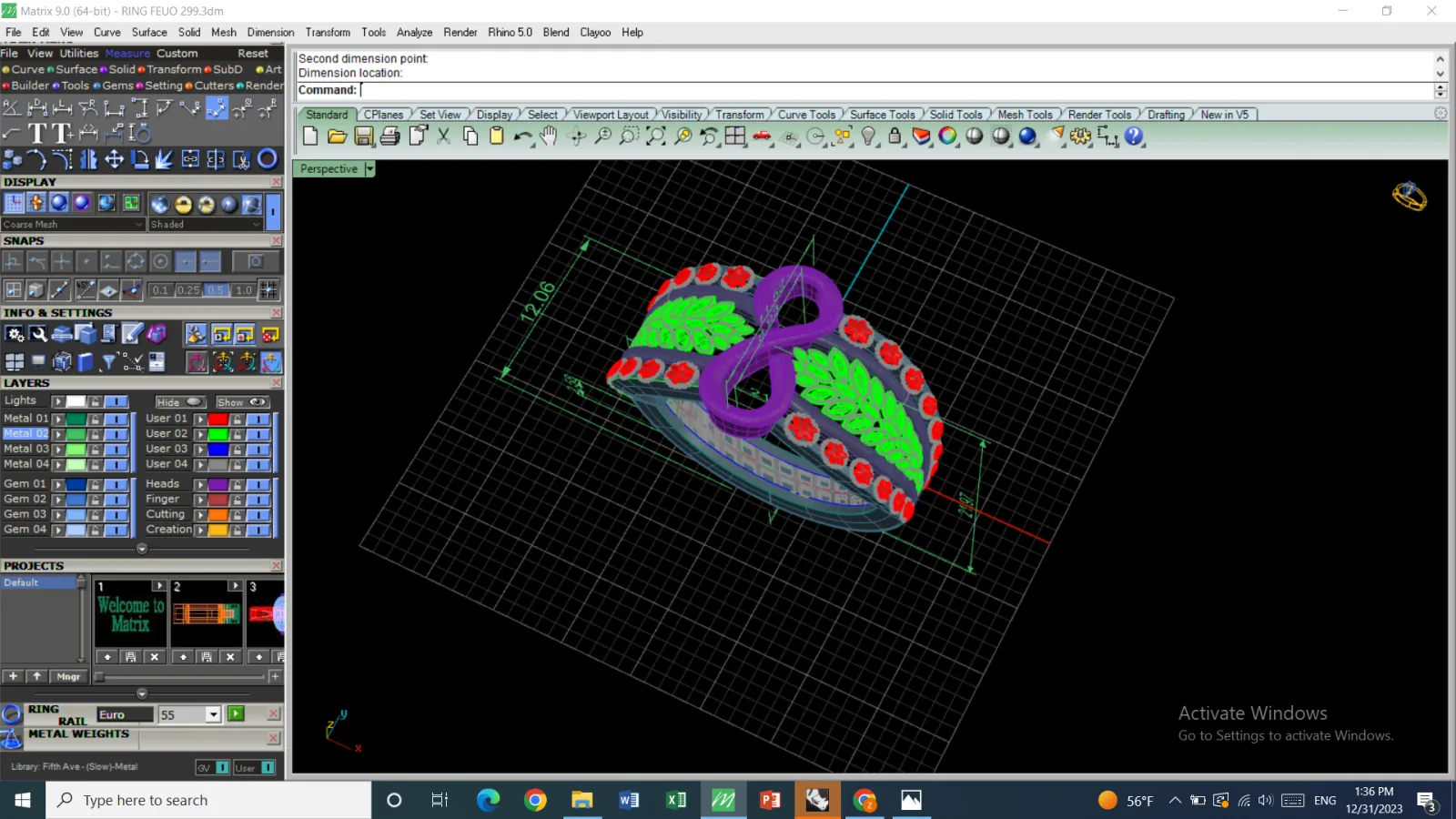Toggle lock on Metal 01 layer
This screenshot has height=819, width=1456.
click(96, 420)
